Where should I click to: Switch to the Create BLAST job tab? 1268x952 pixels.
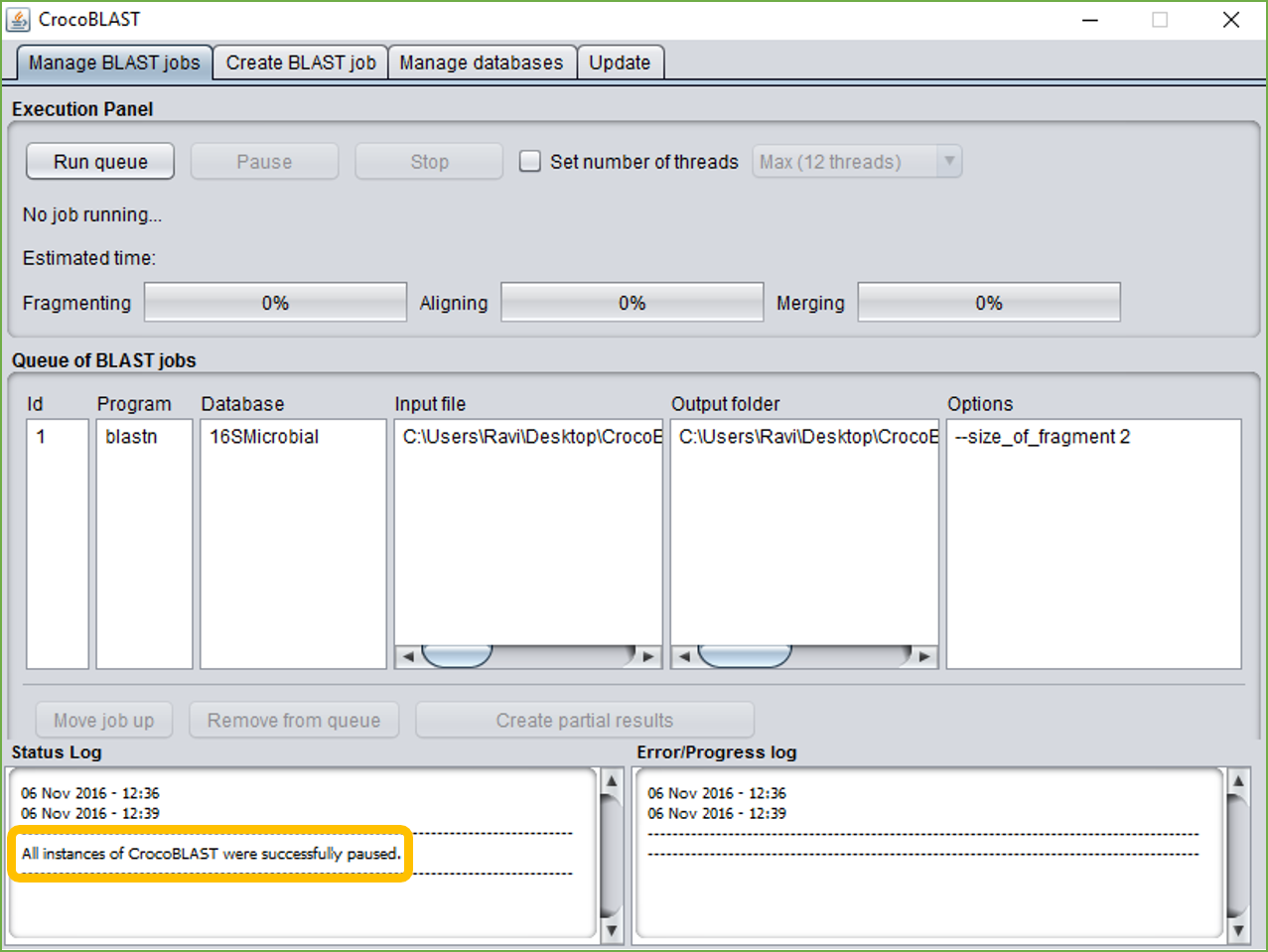tap(301, 63)
